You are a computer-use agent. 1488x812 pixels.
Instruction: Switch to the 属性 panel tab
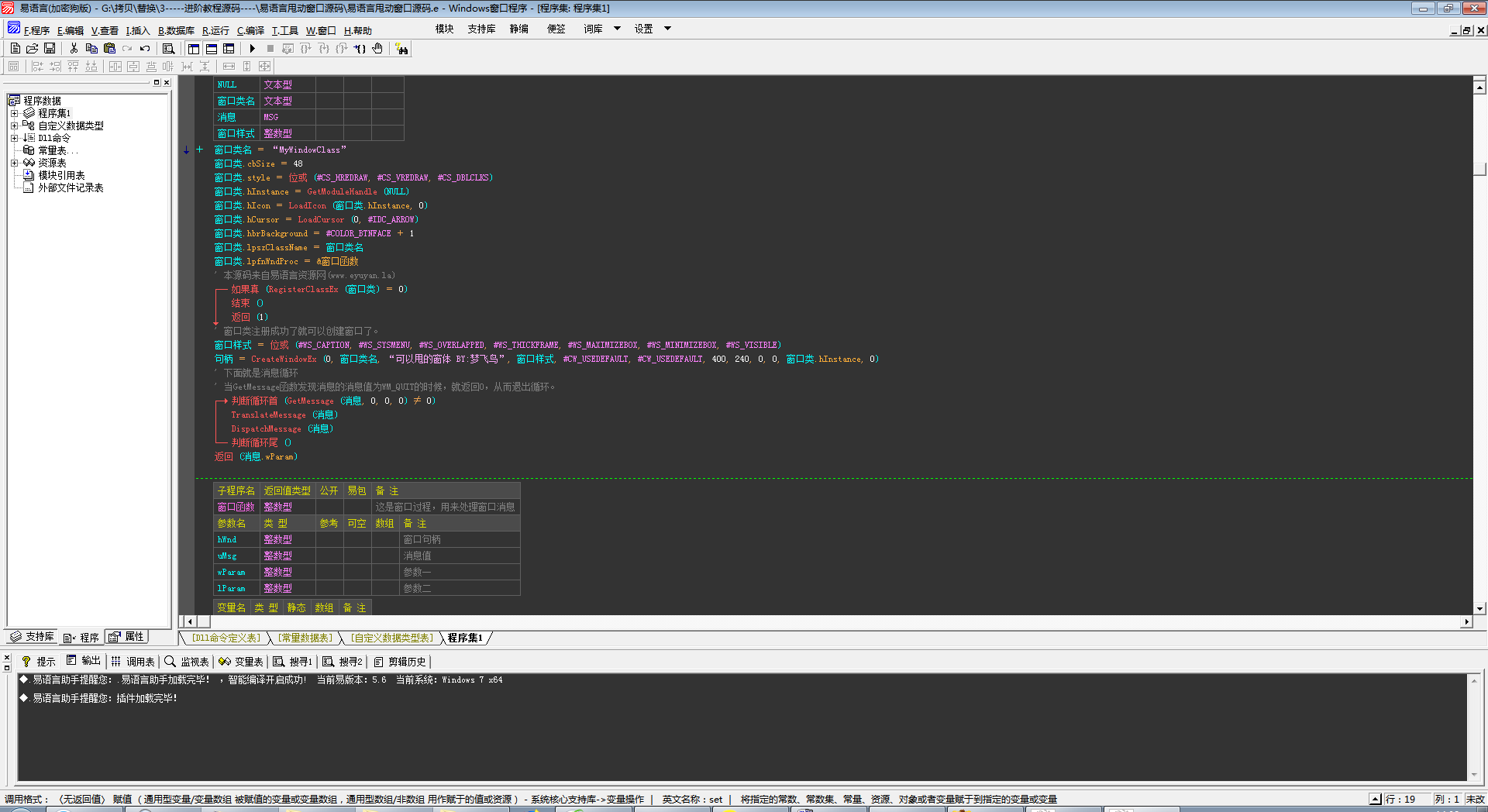click(x=126, y=637)
